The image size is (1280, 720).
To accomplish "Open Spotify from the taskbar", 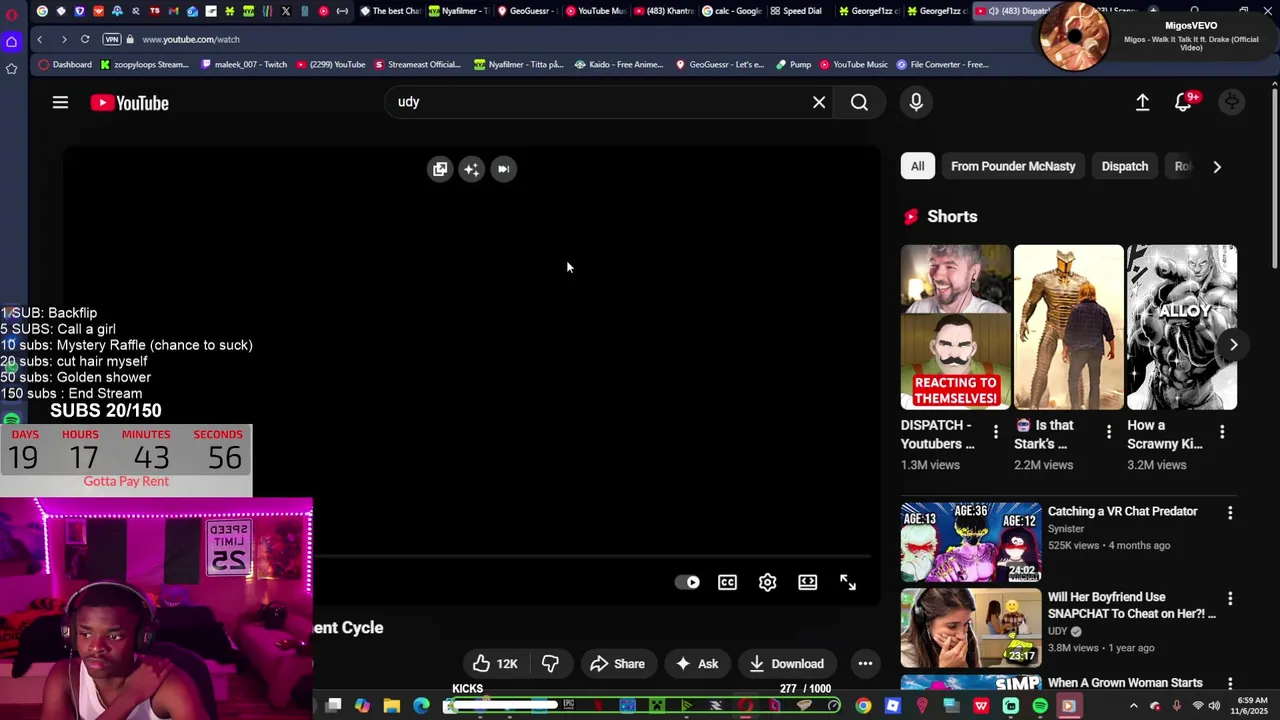I will (x=1040, y=705).
